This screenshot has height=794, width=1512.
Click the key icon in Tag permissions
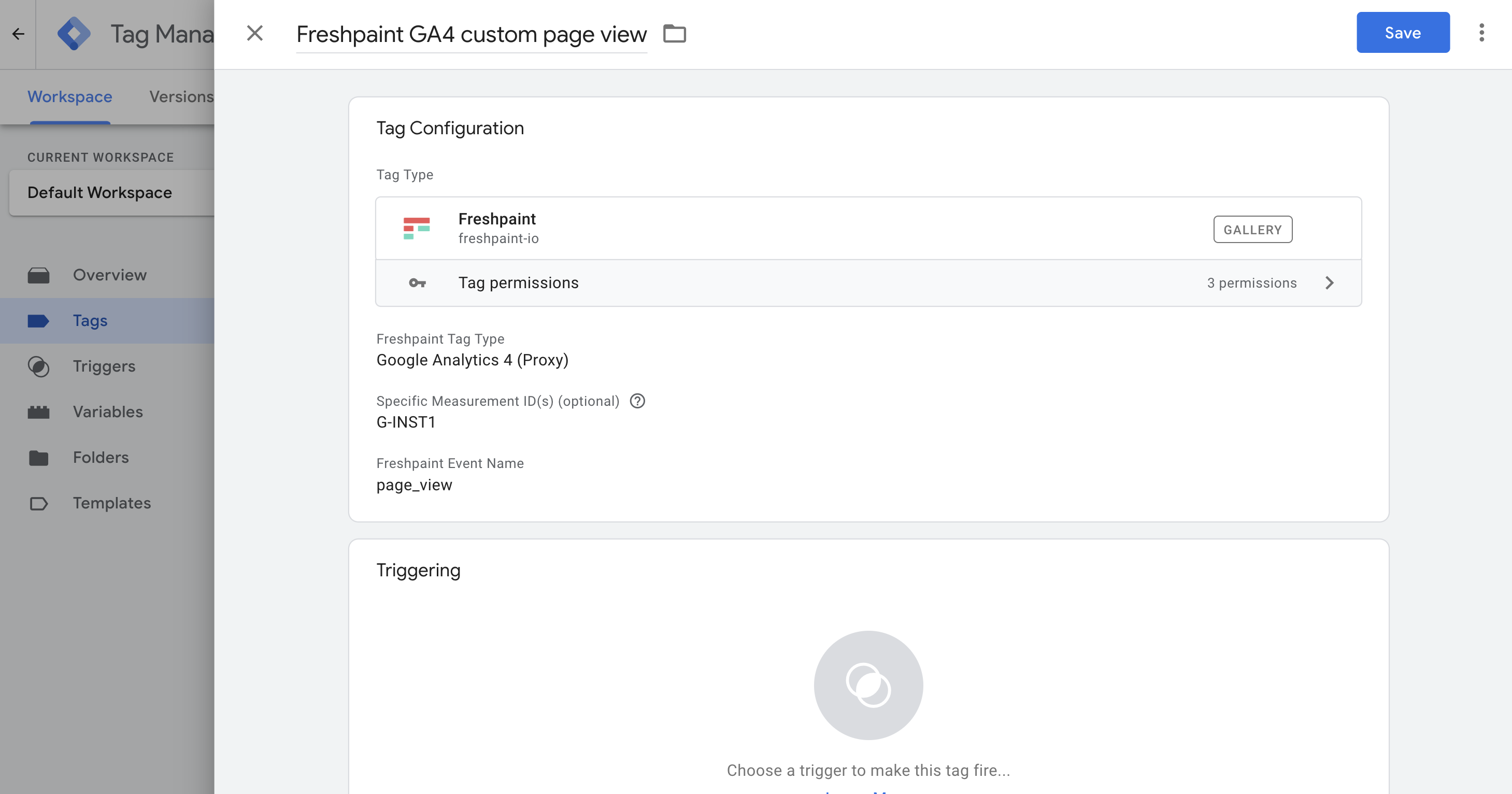coord(417,283)
